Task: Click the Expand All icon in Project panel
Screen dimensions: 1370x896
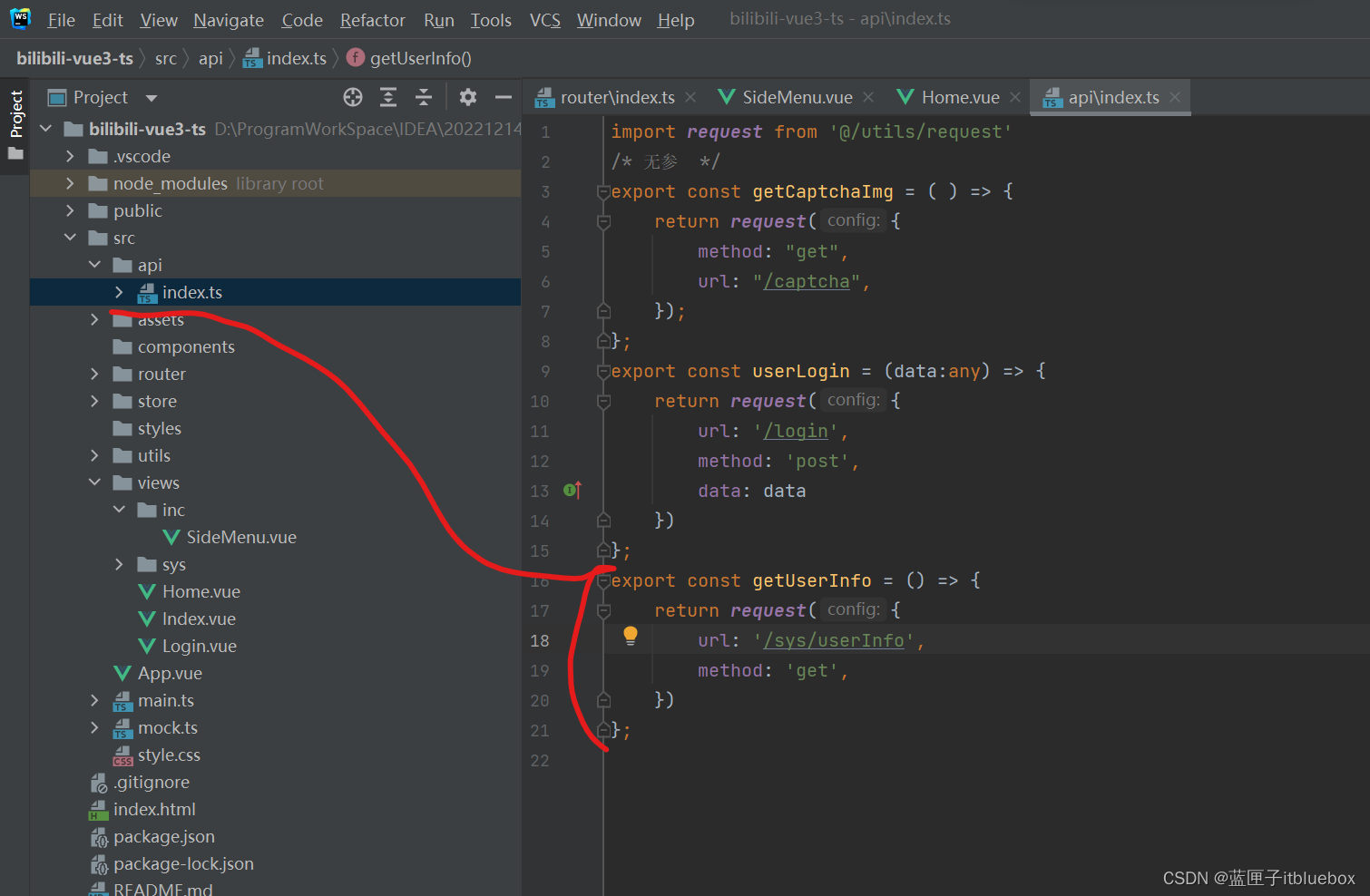Action: point(388,97)
